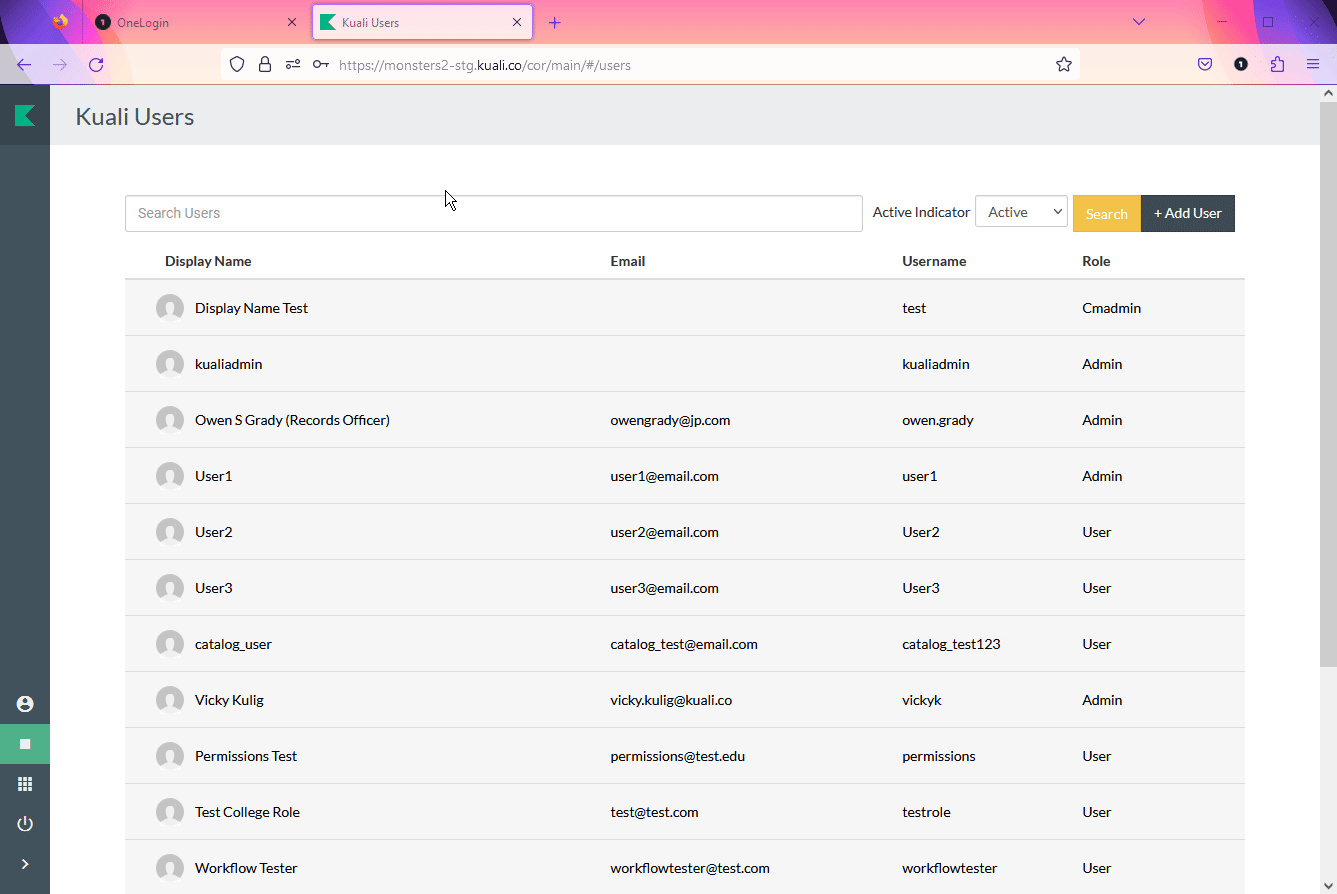This screenshot has height=894, width=1337.
Task: Open the list all tabs dropdown arrow
Action: [x=1138, y=22]
